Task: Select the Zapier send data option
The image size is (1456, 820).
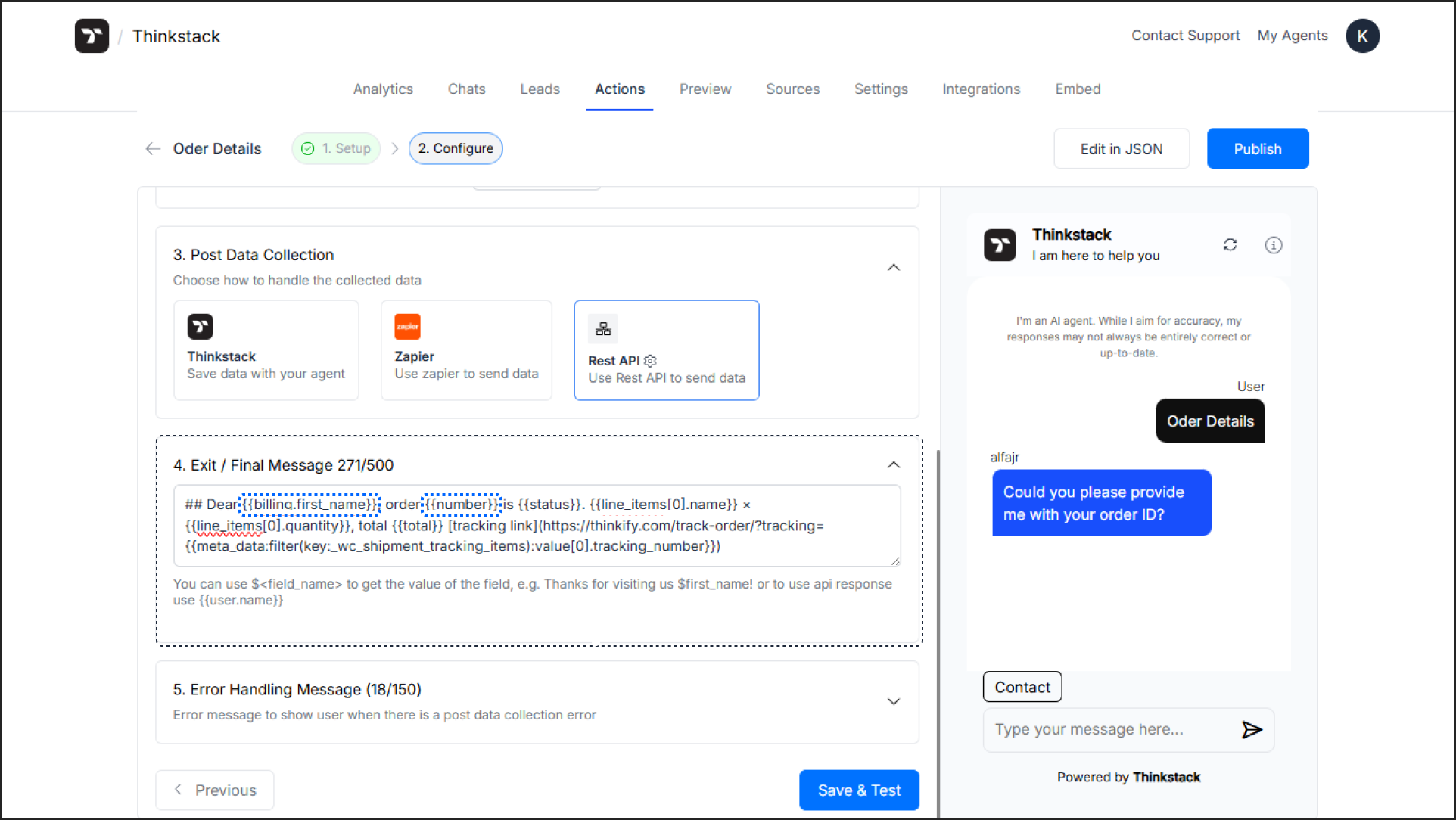Action: (x=466, y=349)
